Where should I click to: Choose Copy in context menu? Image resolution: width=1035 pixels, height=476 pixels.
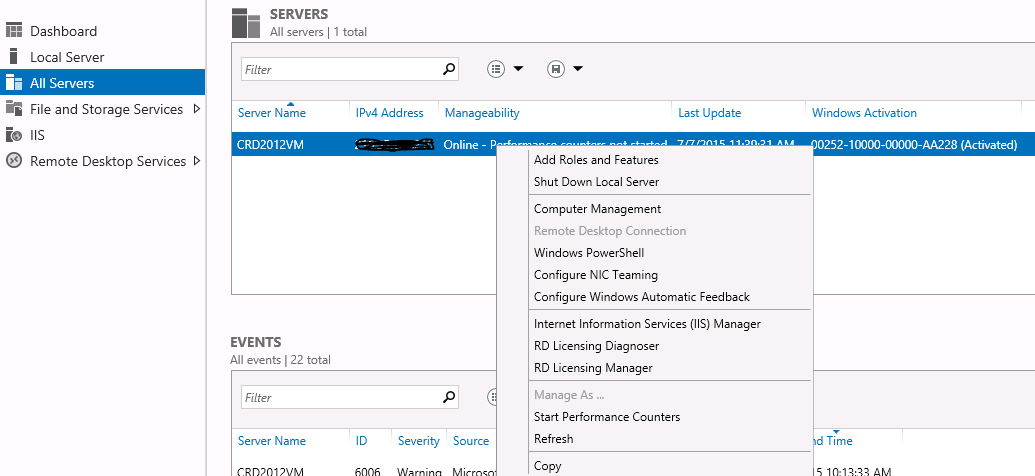pos(547,466)
